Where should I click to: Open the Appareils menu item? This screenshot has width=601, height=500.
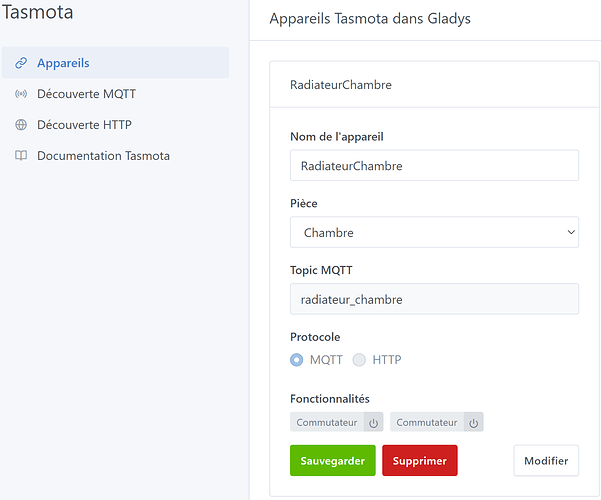(x=115, y=63)
